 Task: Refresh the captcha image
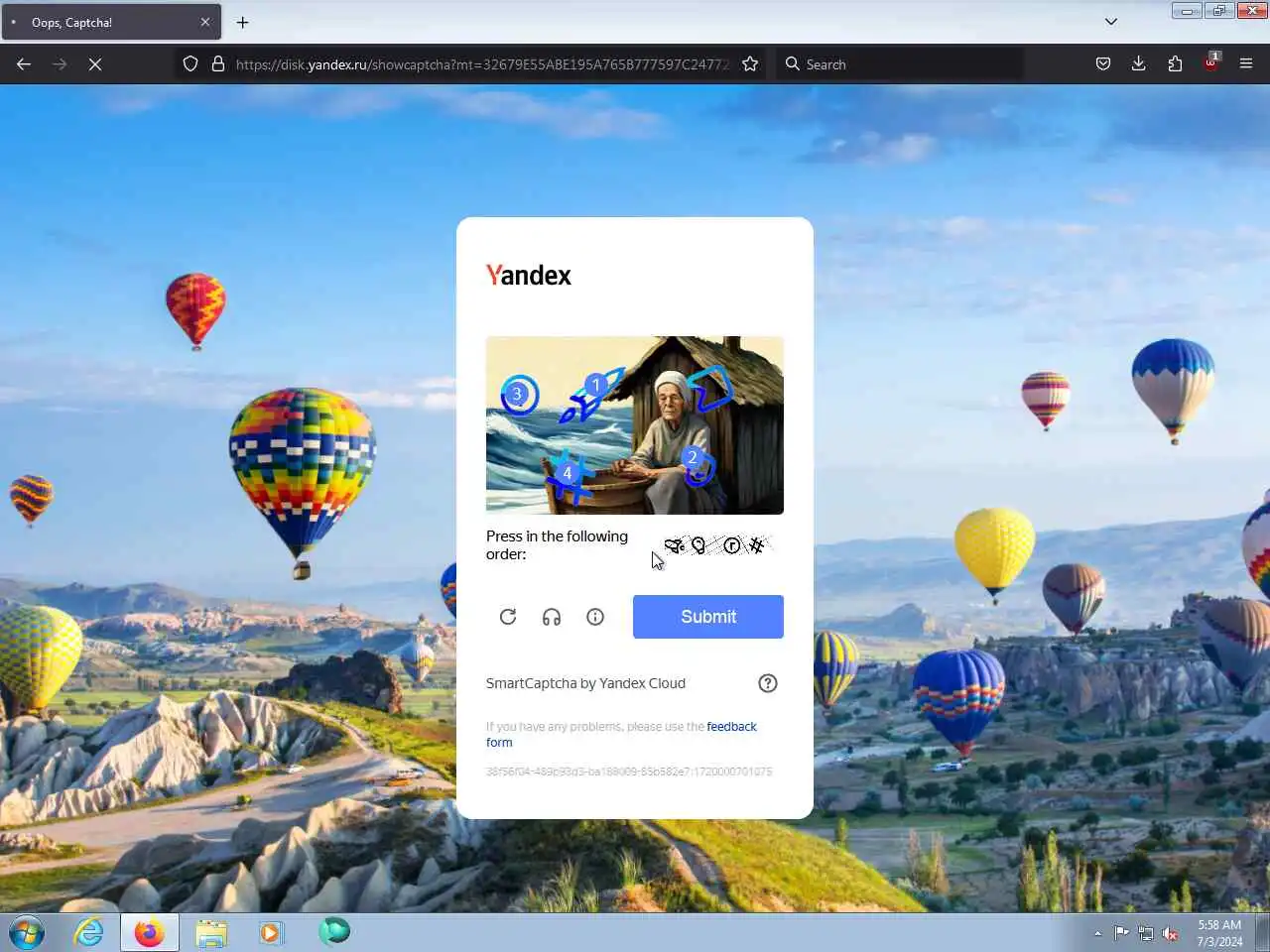pos(508,617)
